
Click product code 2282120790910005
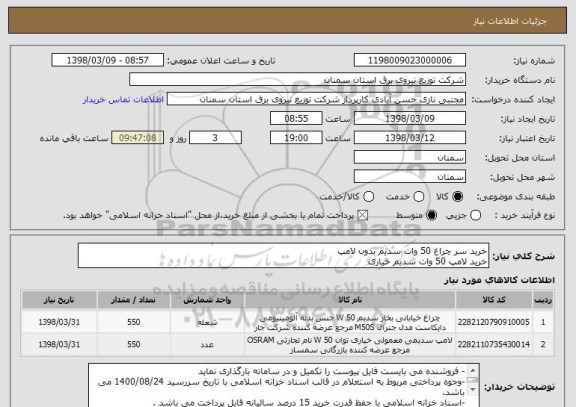point(493,322)
